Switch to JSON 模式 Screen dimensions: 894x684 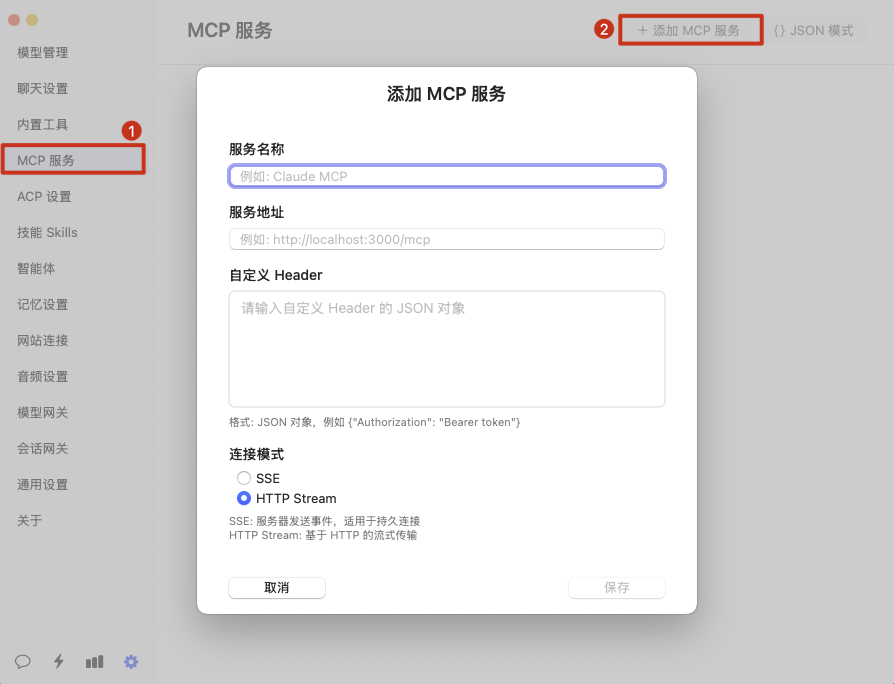(x=813, y=30)
